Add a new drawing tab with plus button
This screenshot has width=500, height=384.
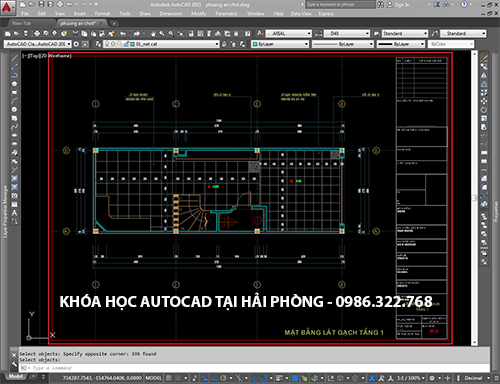coord(114,23)
